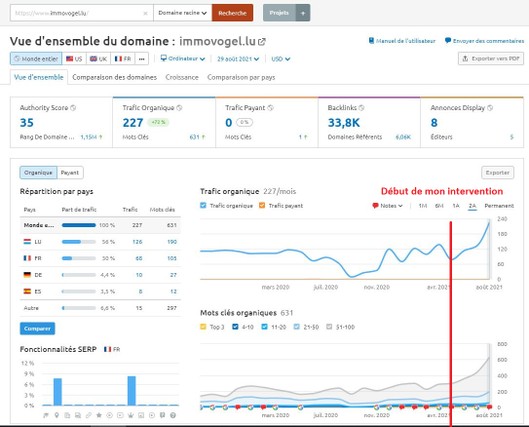Image resolution: width=529 pixels, height=427 pixels.
Task: Click the plus button next to Projets
Action: (x=303, y=13)
